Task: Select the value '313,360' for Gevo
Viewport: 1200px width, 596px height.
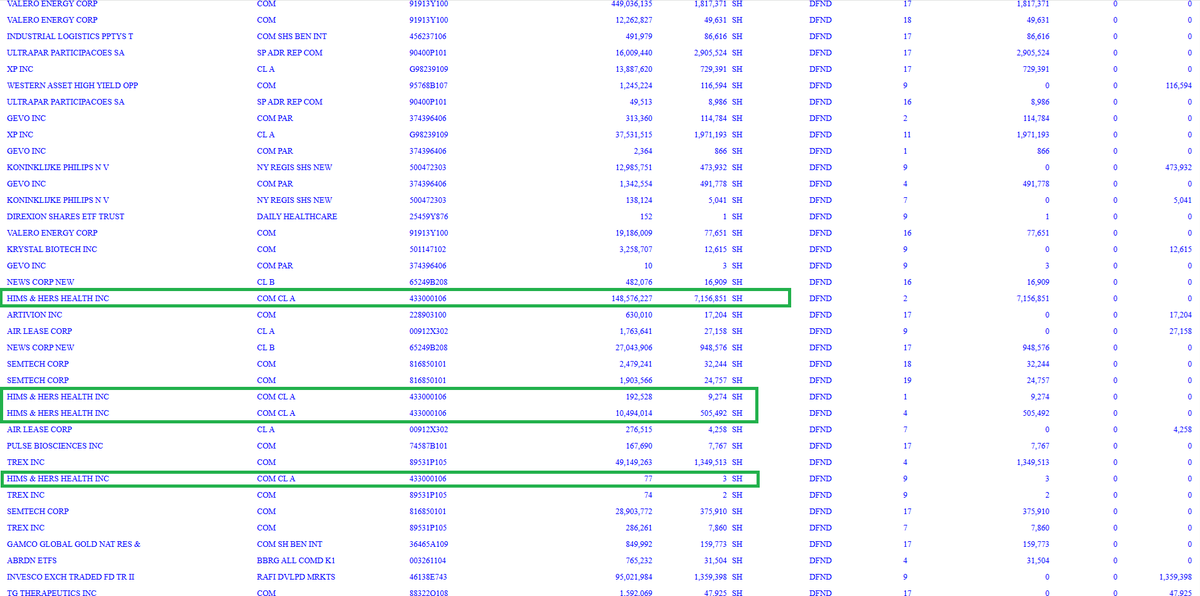Action: click(x=638, y=118)
